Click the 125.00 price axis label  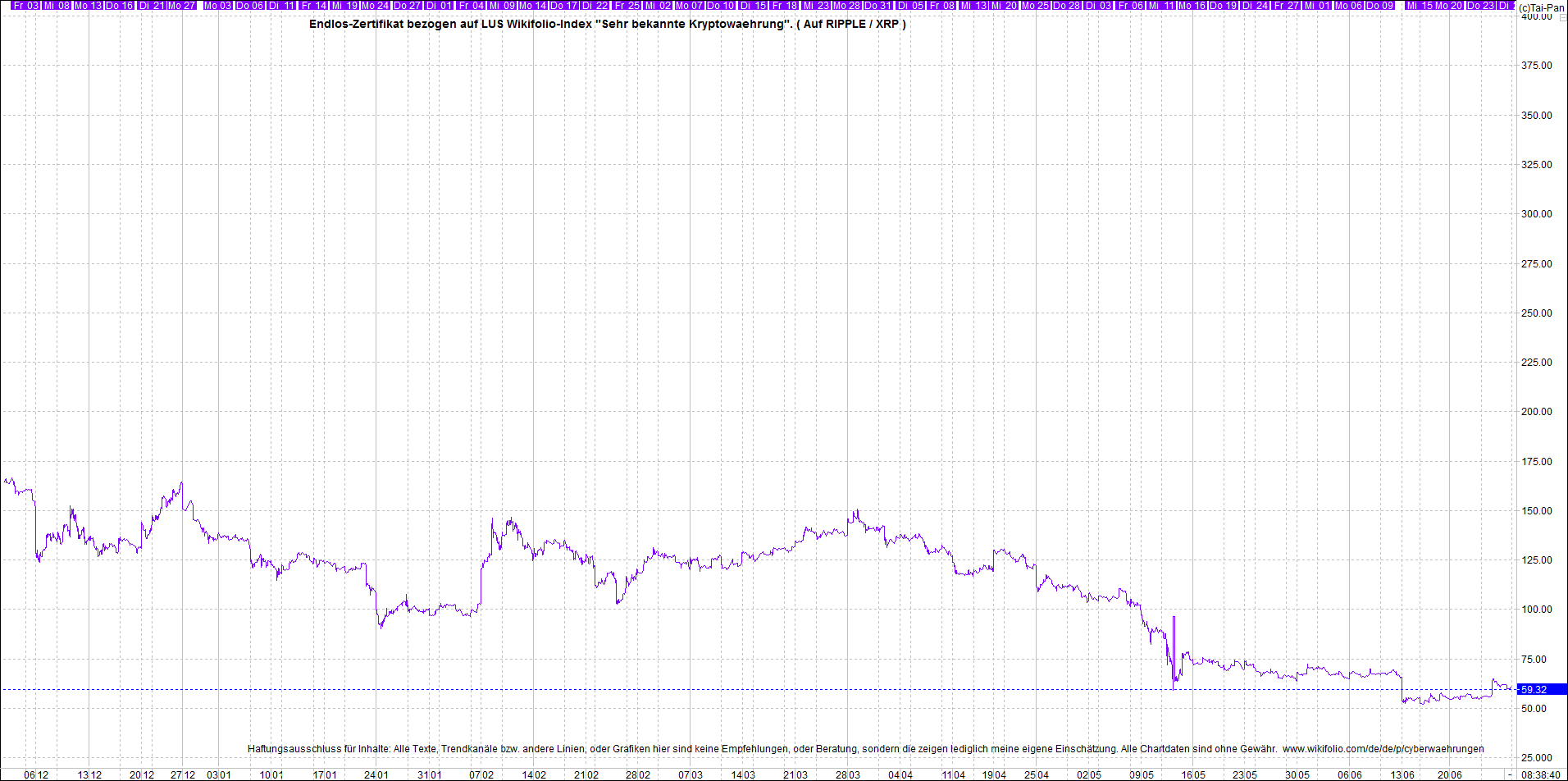click(1537, 560)
